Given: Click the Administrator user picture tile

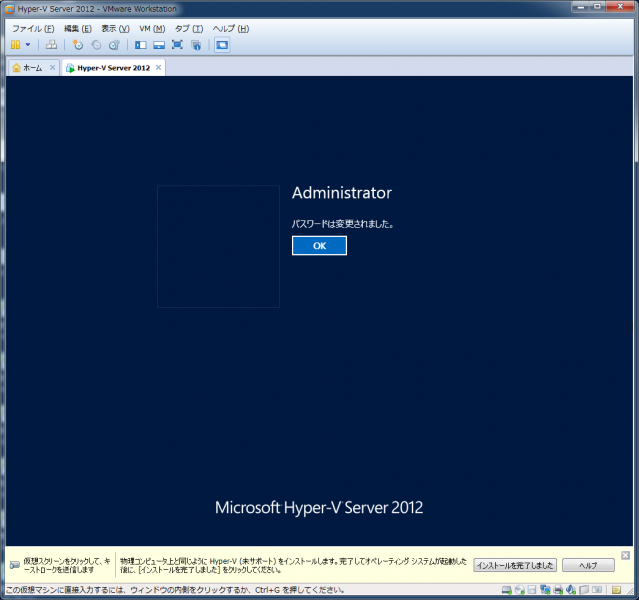Looking at the screenshot, I should pyautogui.click(x=218, y=246).
